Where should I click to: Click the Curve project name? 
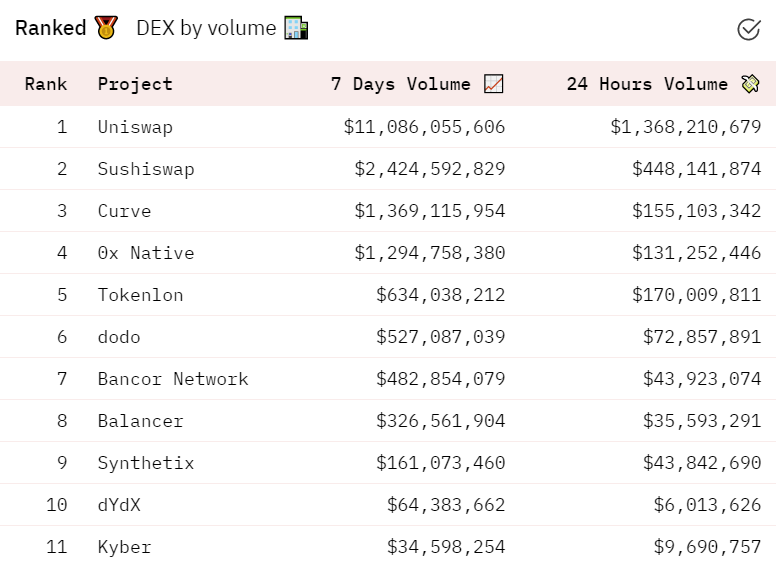click(124, 211)
